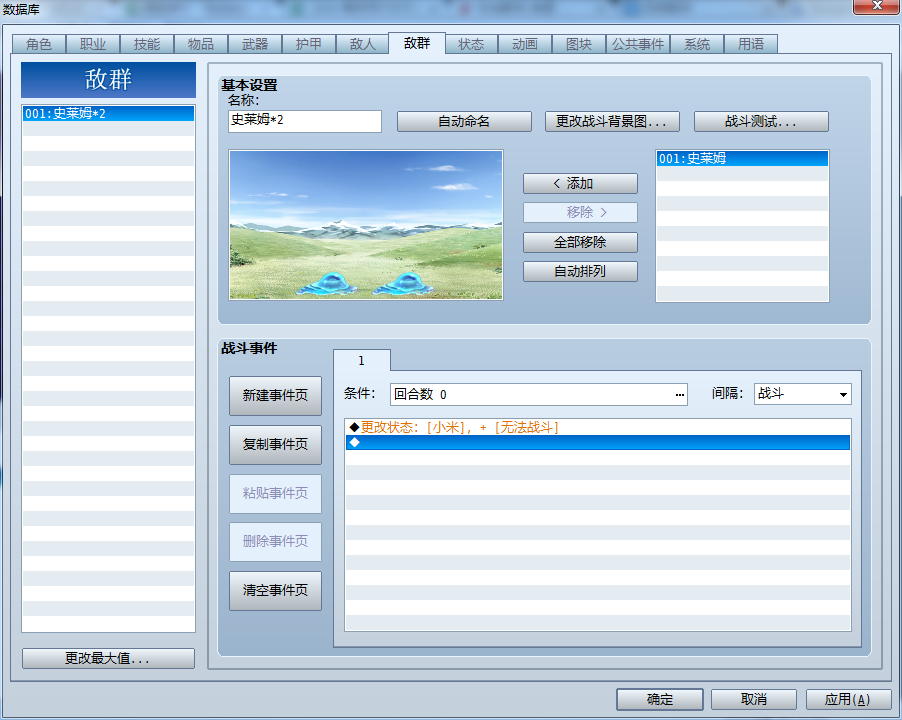902x720 pixels.
Task: Select troop 001:史莱姆*2 in the list
Action: (x=108, y=113)
